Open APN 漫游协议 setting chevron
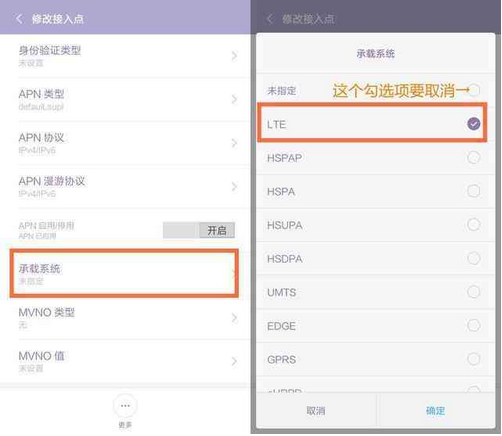 pyautogui.click(x=234, y=187)
